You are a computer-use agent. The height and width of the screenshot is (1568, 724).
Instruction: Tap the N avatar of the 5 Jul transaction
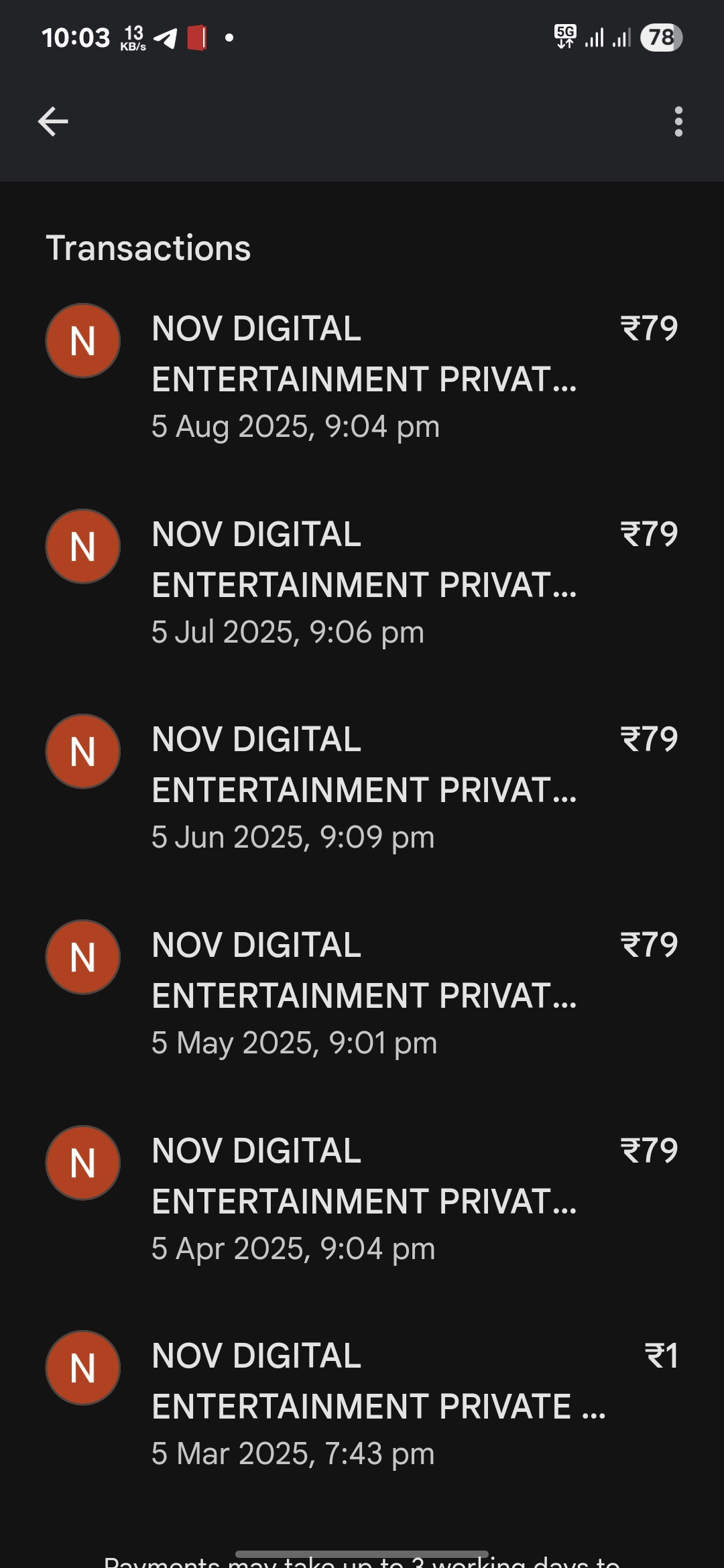click(82, 547)
